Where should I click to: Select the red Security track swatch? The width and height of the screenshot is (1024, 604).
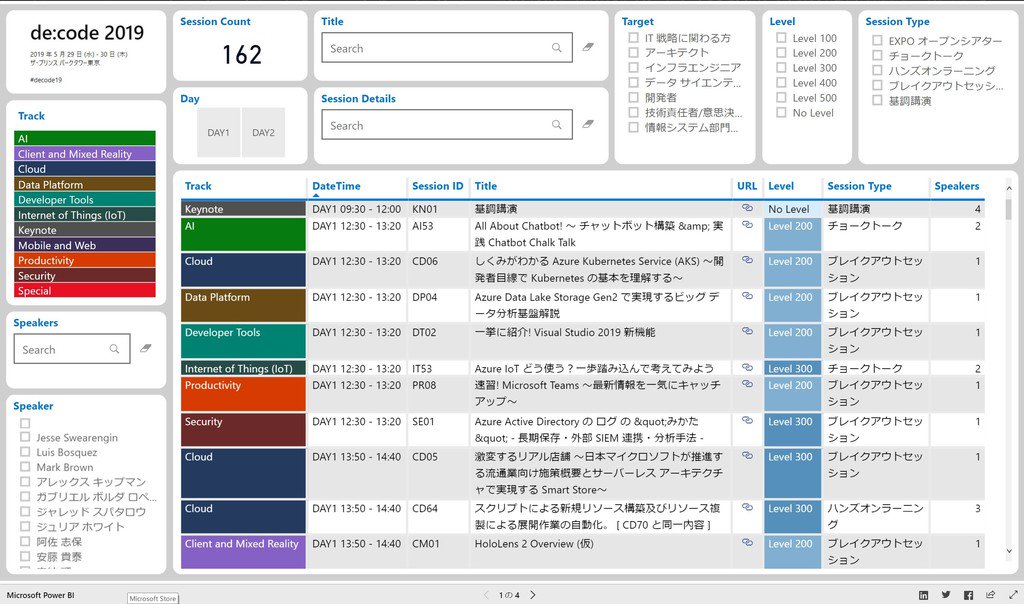click(85, 275)
